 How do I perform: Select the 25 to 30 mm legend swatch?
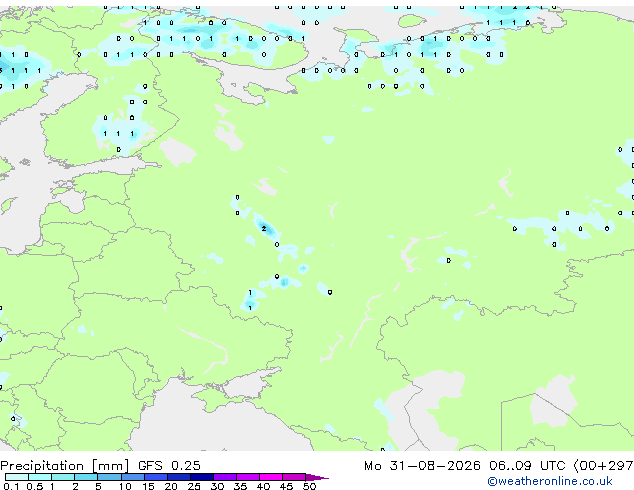pos(202,477)
